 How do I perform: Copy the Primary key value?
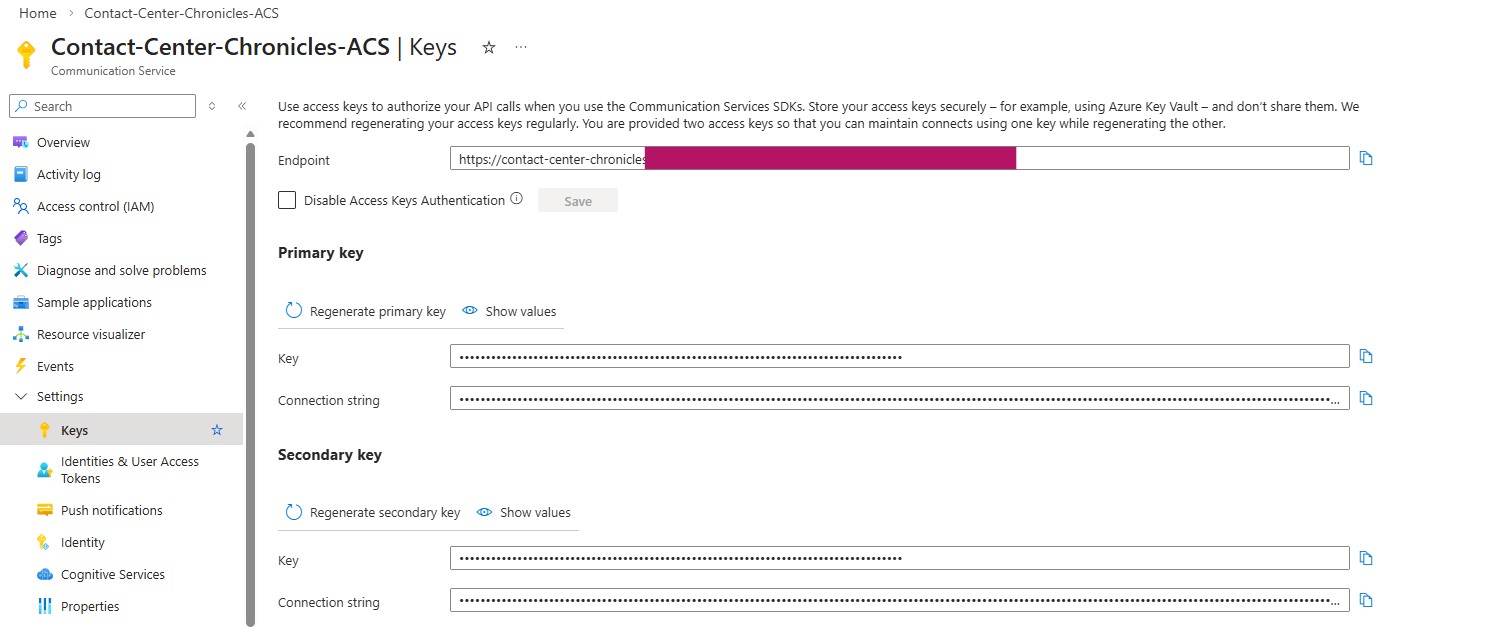(x=1366, y=356)
